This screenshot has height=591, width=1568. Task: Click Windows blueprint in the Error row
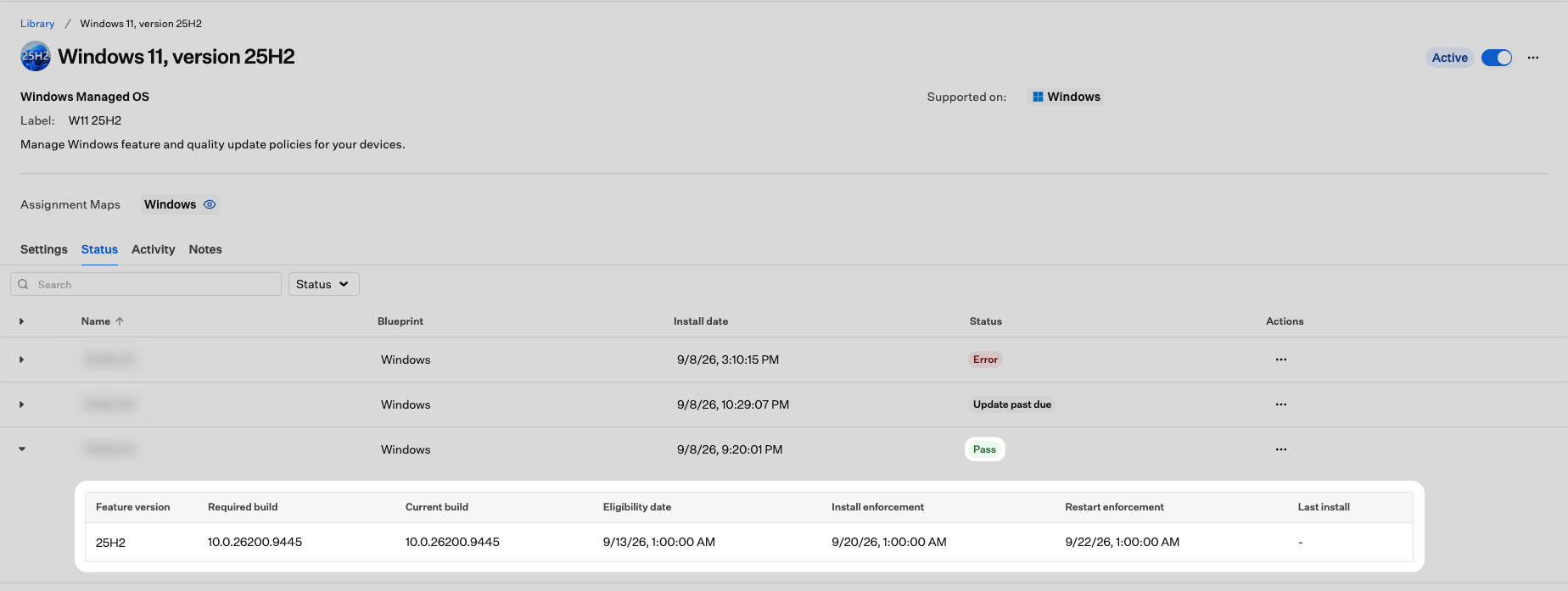pyautogui.click(x=406, y=360)
